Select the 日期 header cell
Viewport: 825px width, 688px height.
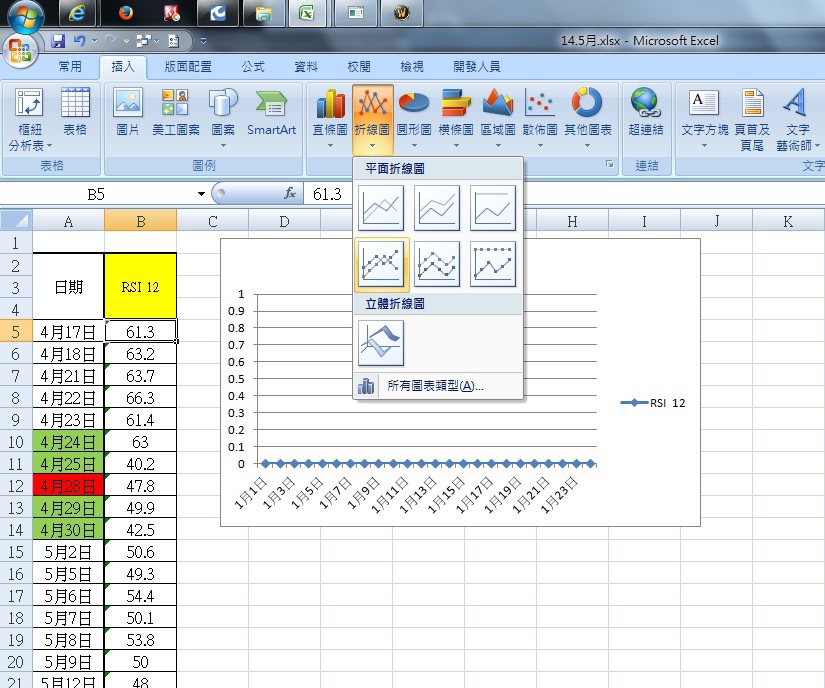(x=68, y=286)
